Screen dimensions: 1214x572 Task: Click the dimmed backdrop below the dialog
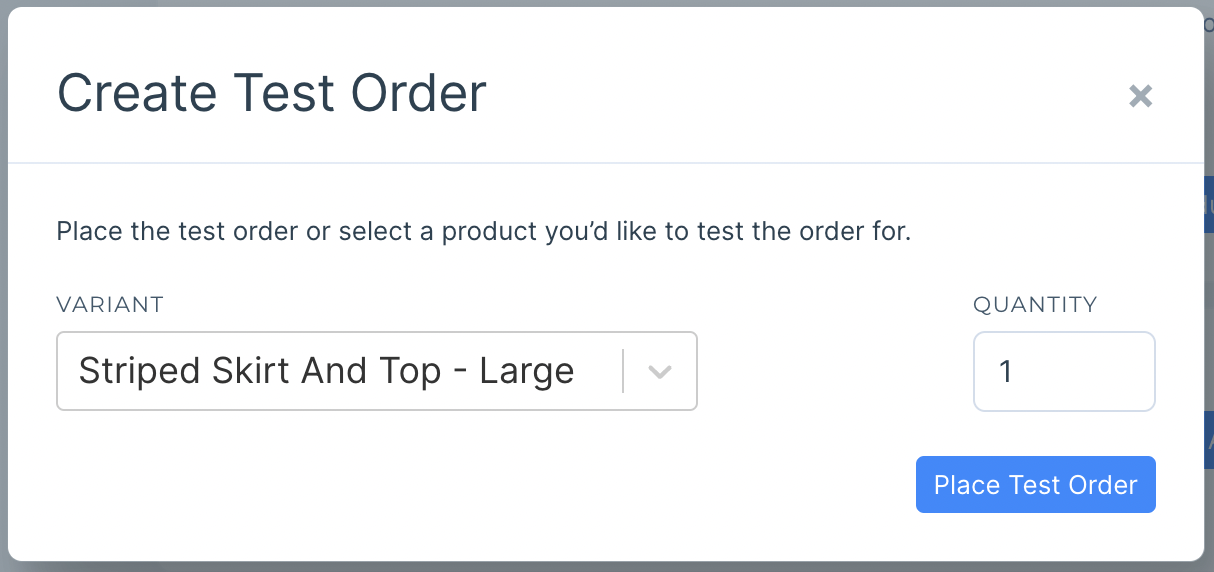pos(600,567)
